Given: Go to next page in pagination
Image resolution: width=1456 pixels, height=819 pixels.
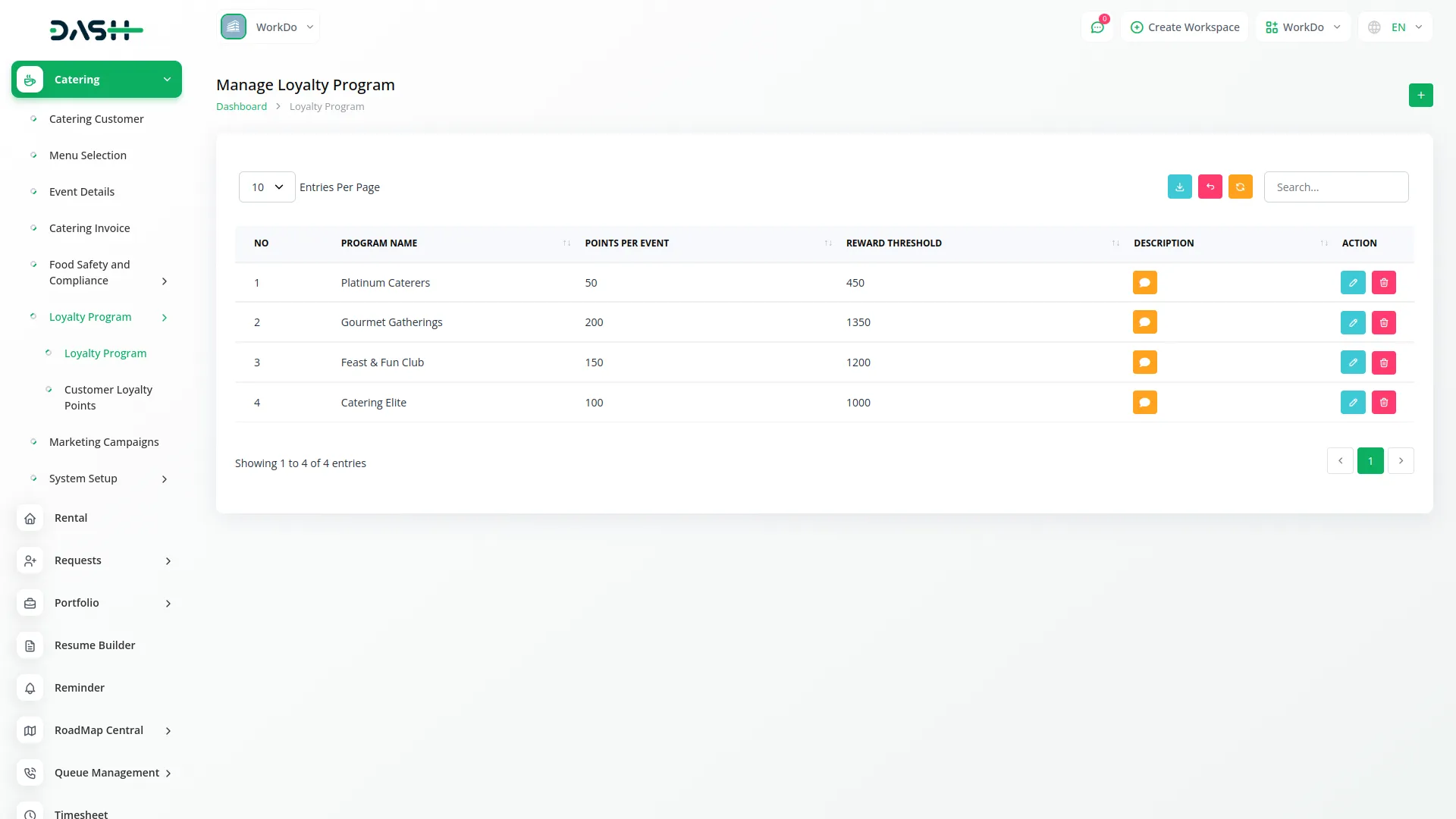Looking at the screenshot, I should [x=1400, y=461].
